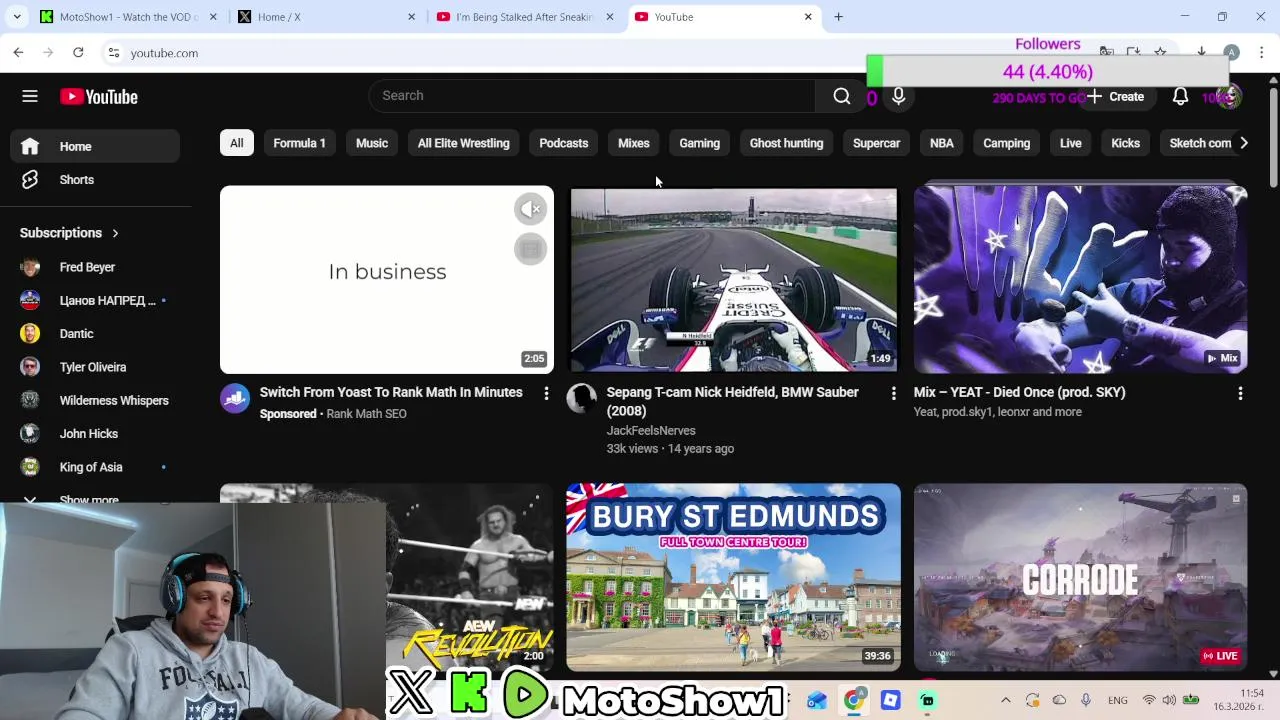This screenshot has width=1280, height=720.
Task: Select the Gaming chip
Action: coord(700,143)
